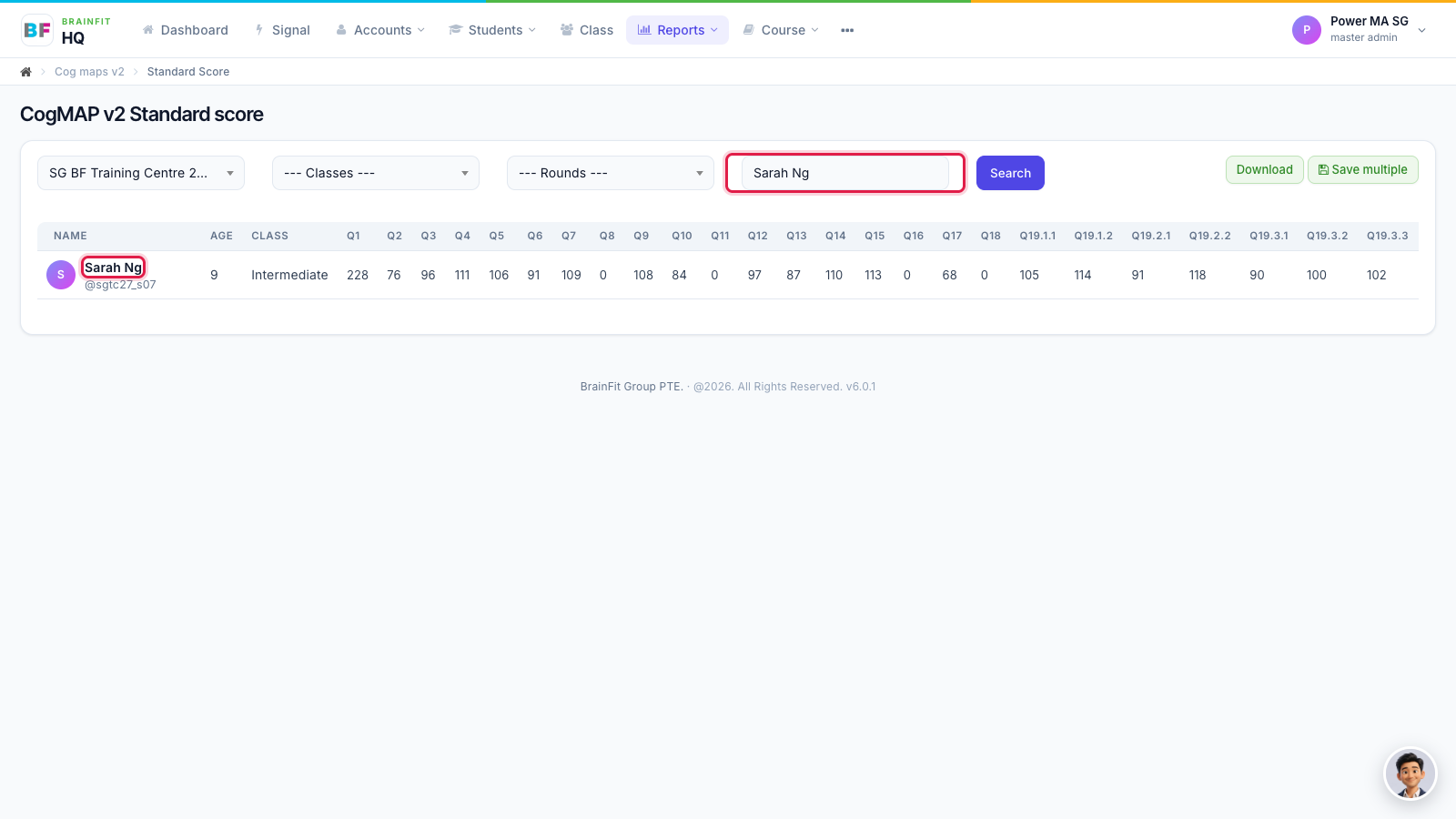Click the Power MA SG profile avatar
1456x819 pixels.
click(1307, 30)
